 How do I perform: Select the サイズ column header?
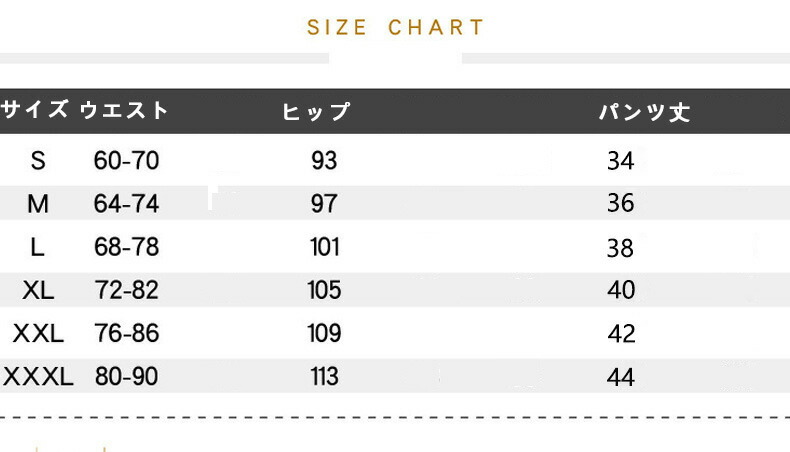(35, 110)
